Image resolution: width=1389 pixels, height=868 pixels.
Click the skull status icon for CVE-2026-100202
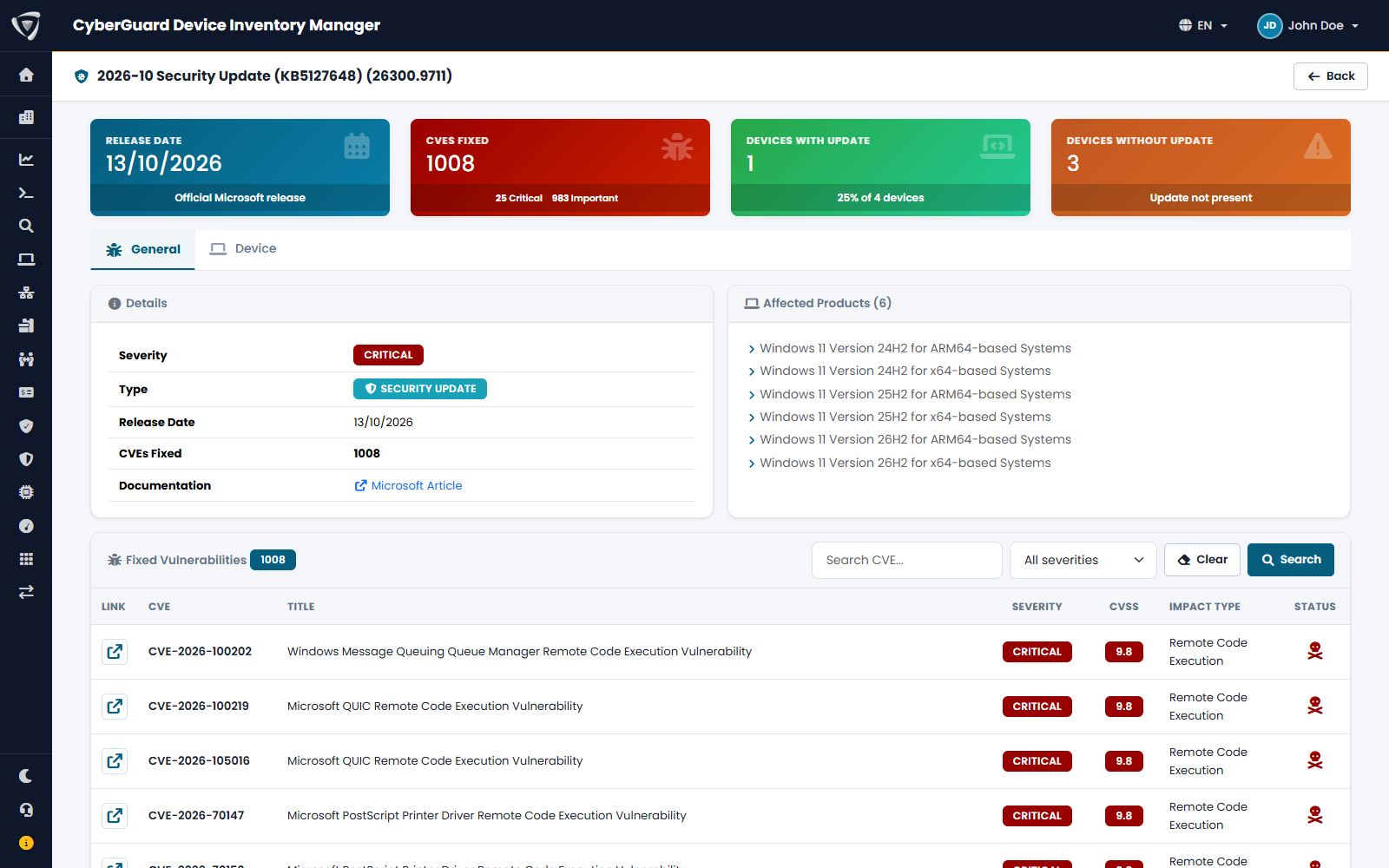pos(1315,651)
